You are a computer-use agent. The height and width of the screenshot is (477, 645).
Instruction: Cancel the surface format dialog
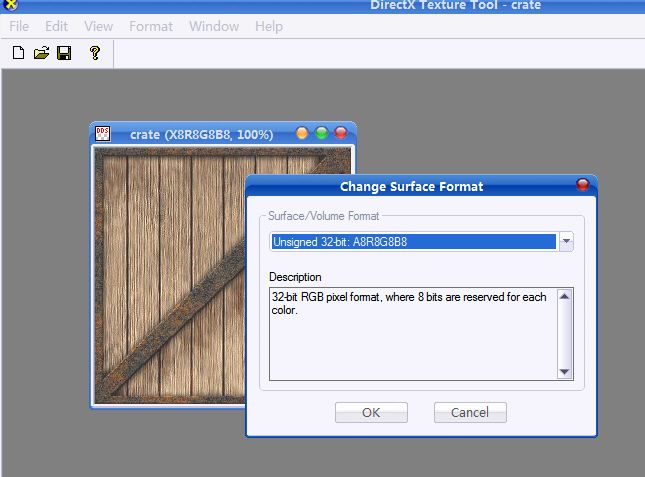(x=470, y=412)
